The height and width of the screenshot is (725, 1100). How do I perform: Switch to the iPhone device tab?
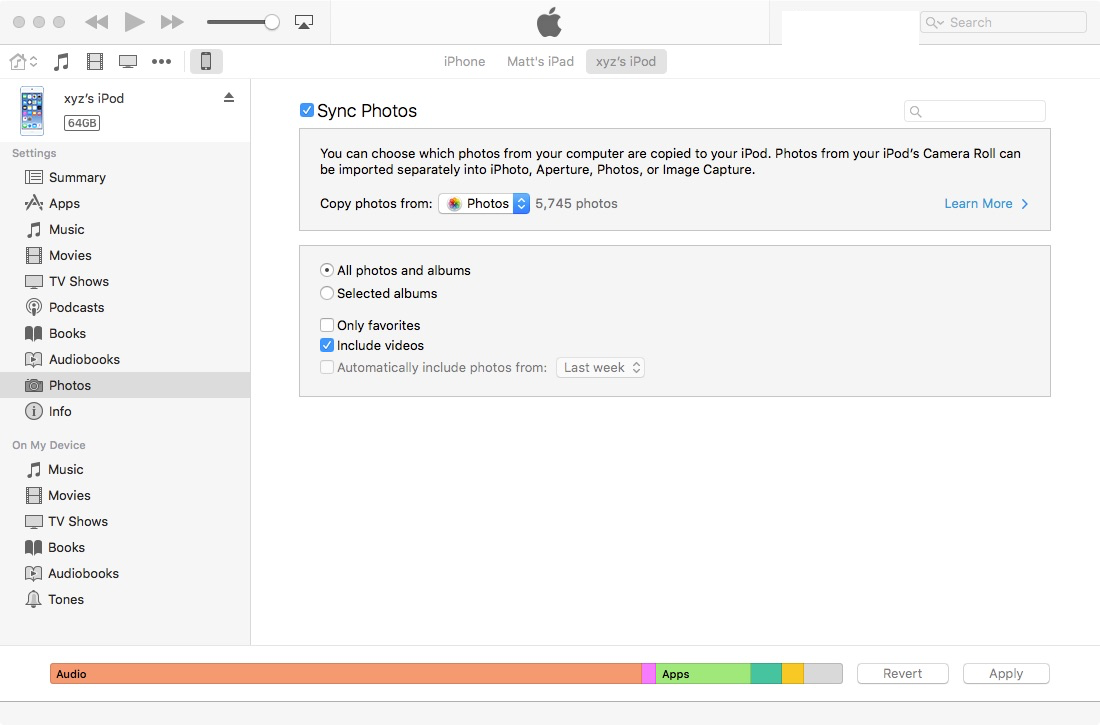pos(464,62)
